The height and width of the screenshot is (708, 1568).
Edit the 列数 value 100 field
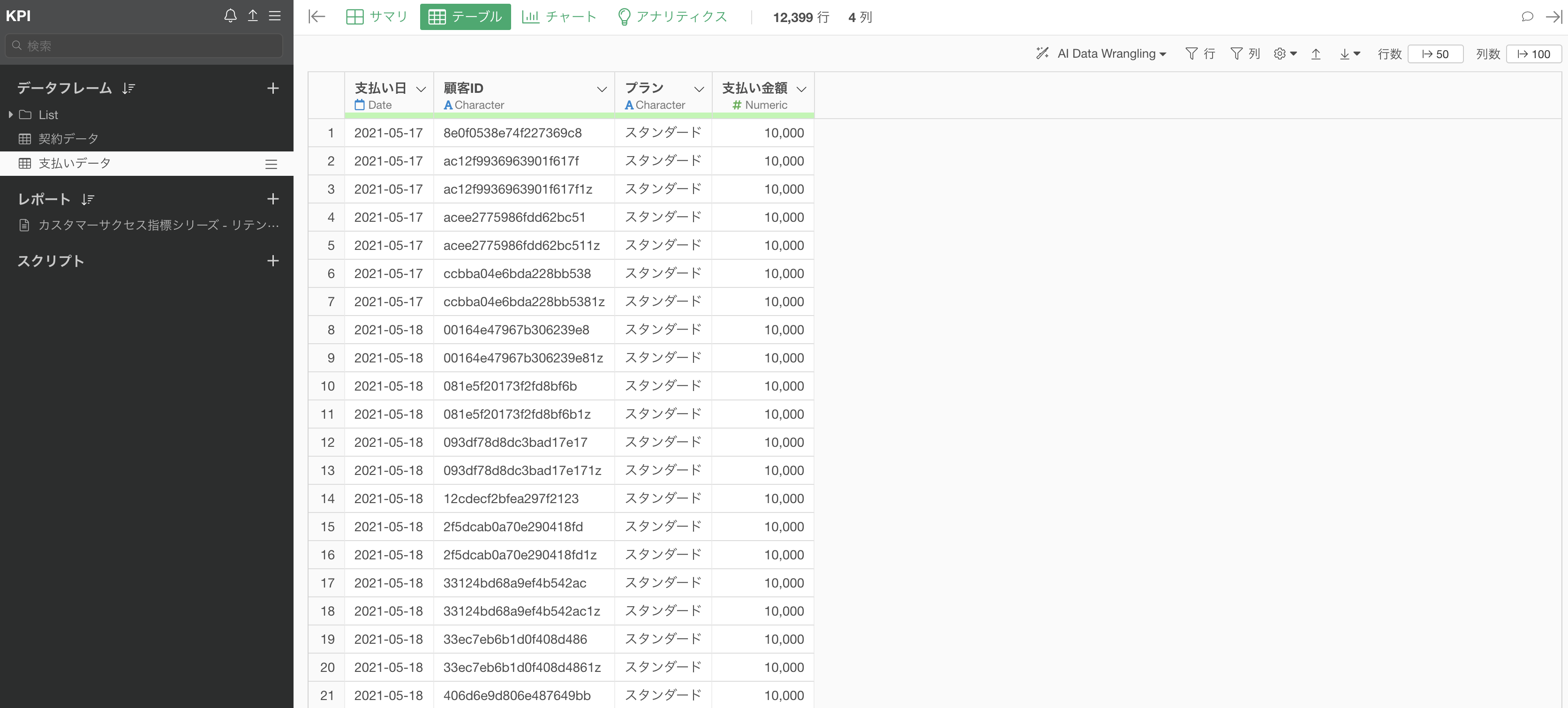pos(1534,53)
